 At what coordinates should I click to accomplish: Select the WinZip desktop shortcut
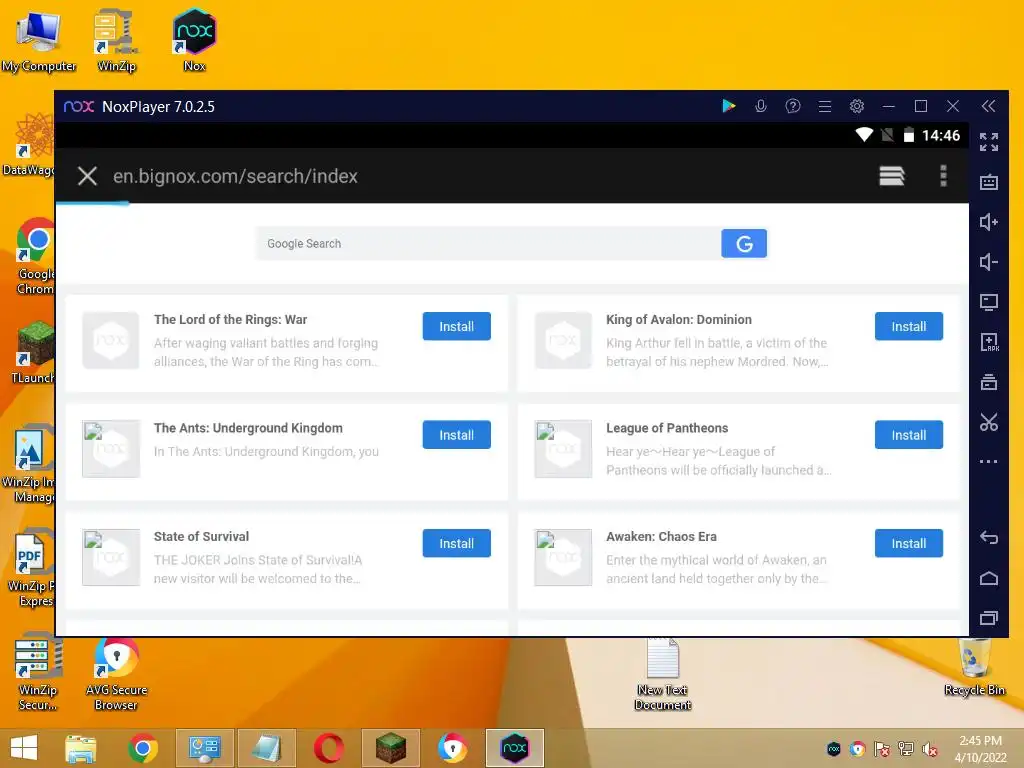tap(116, 40)
